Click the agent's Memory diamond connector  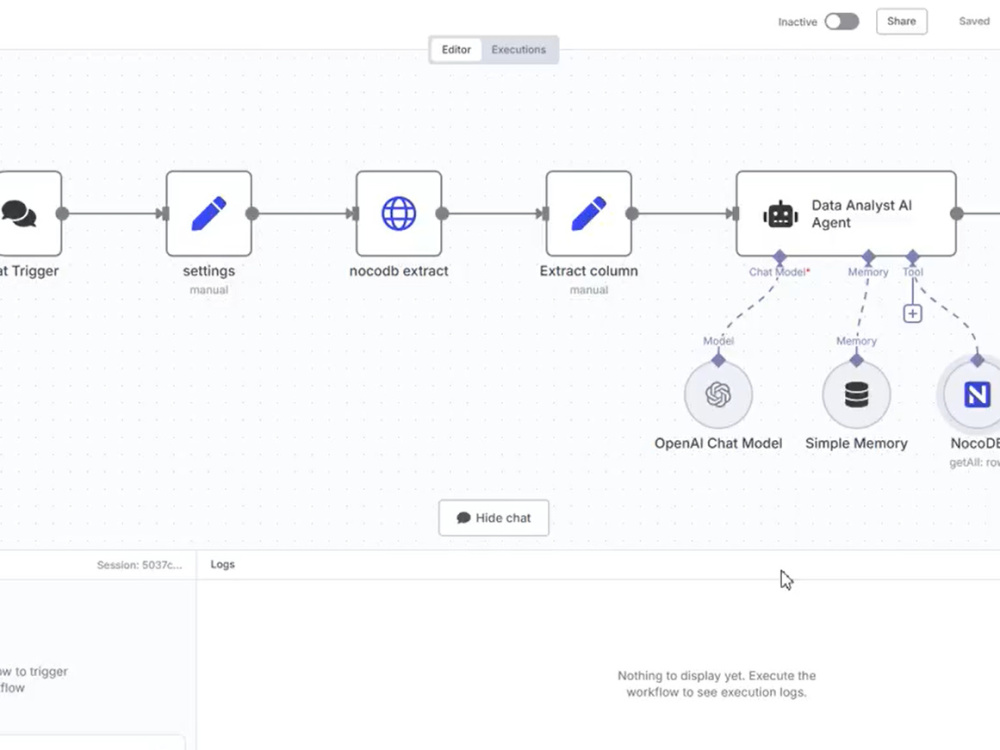[x=868, y=257]
